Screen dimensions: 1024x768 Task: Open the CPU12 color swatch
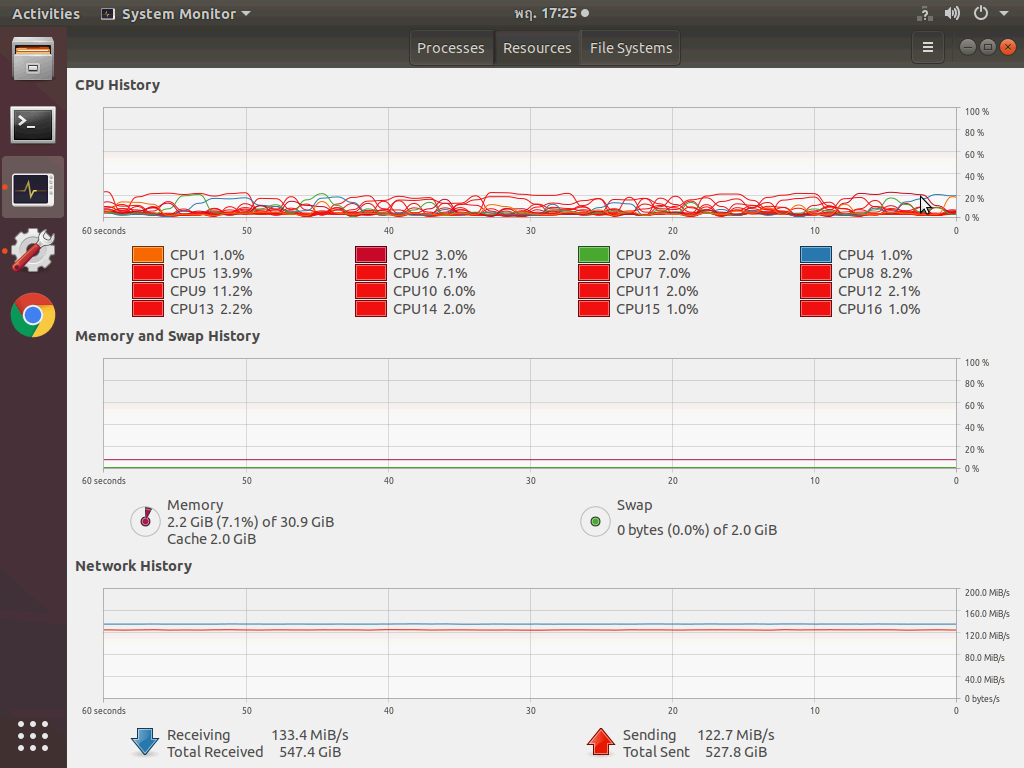[816, 291]
